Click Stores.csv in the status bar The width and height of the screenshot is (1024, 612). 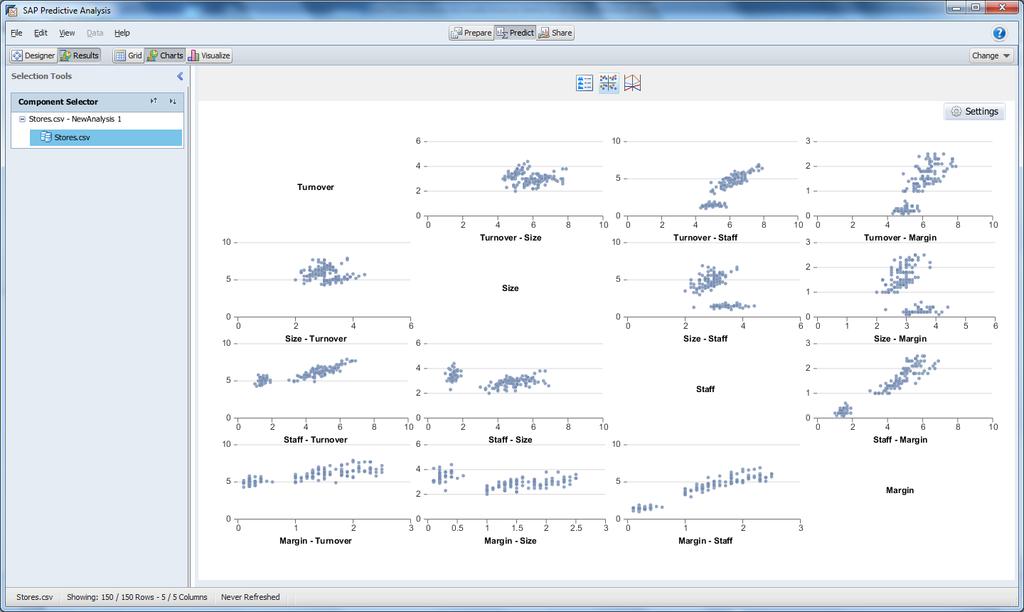click(x=35, y=597)
